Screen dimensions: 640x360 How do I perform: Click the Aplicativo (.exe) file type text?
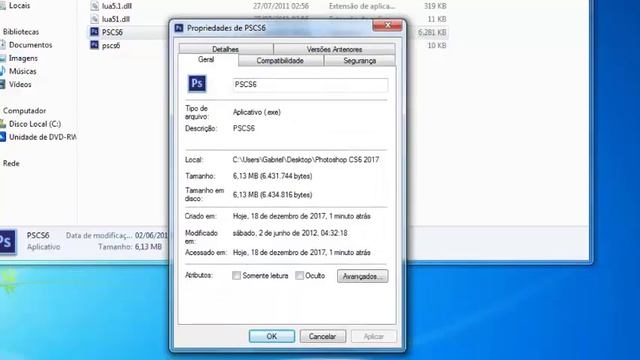(x=257, y=112)
